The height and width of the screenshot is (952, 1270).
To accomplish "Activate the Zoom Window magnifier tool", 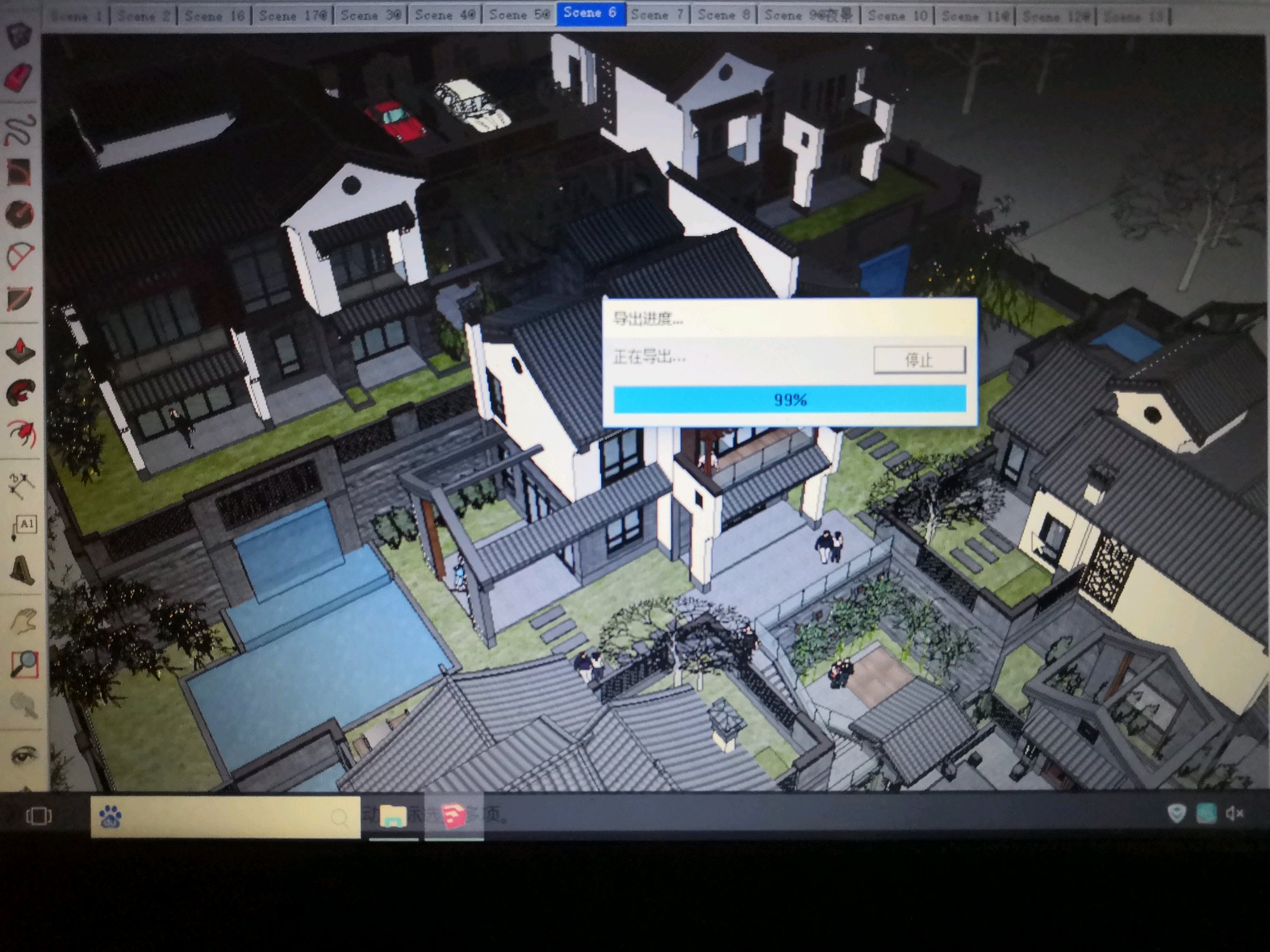I will pyautogui.click(x=25, y=664).
